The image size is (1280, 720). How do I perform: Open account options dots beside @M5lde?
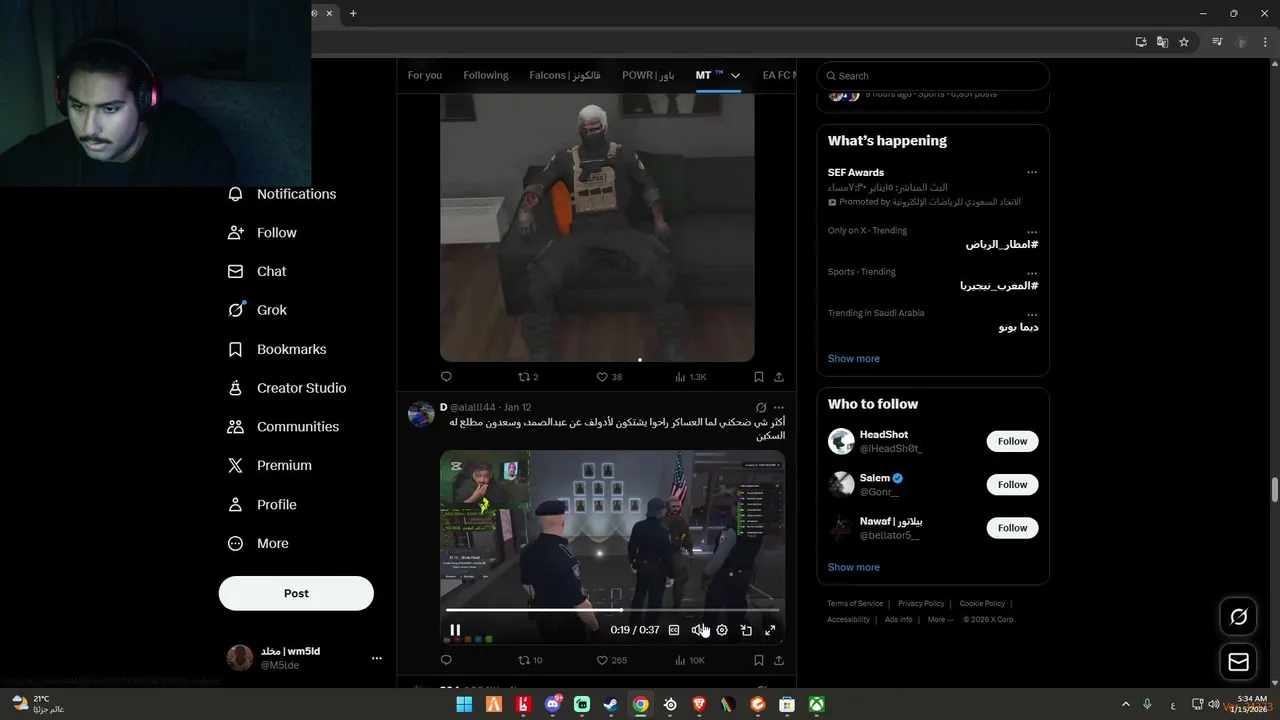tap(377, 658)
